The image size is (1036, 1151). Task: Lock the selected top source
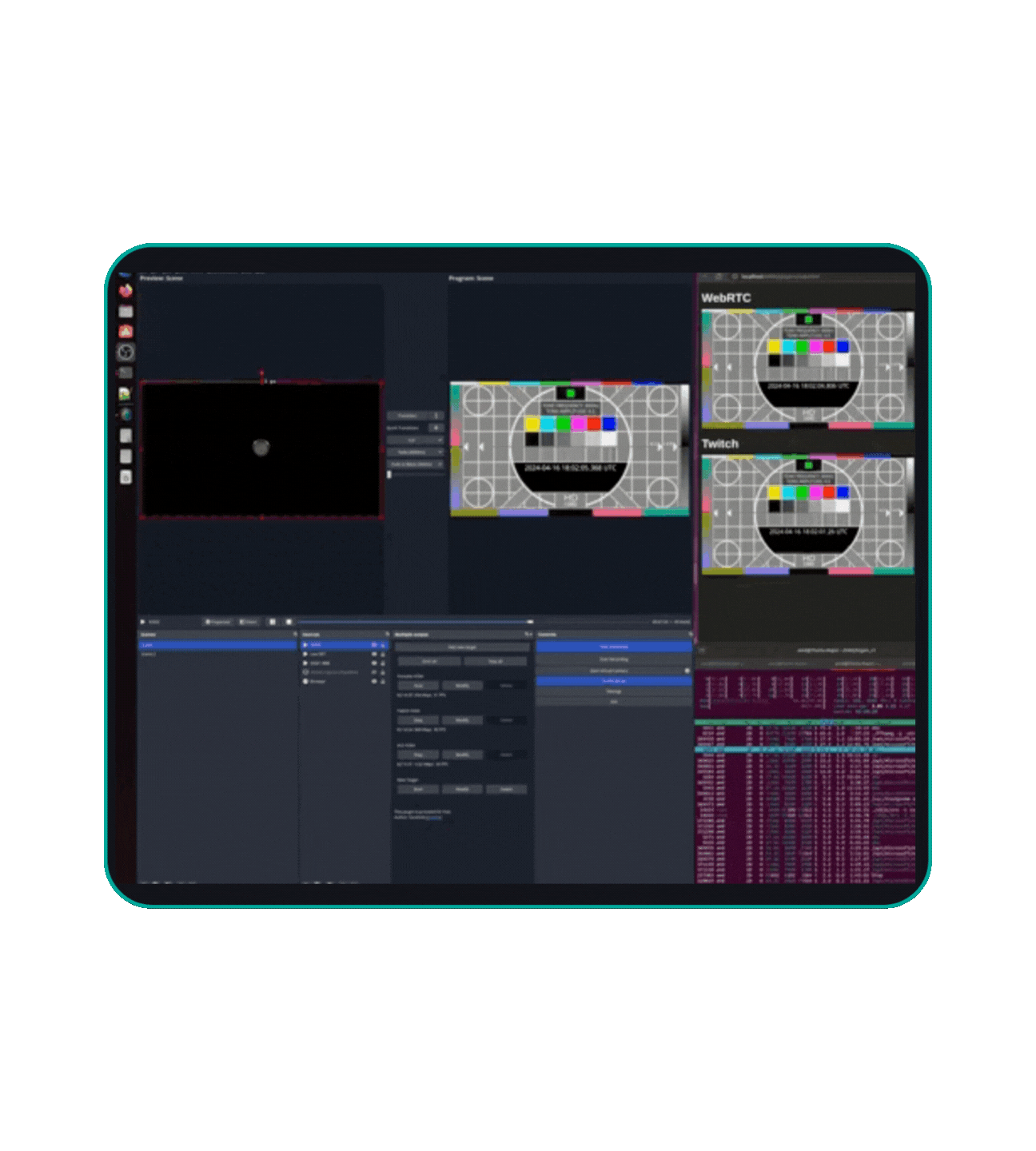click(382, 644)
